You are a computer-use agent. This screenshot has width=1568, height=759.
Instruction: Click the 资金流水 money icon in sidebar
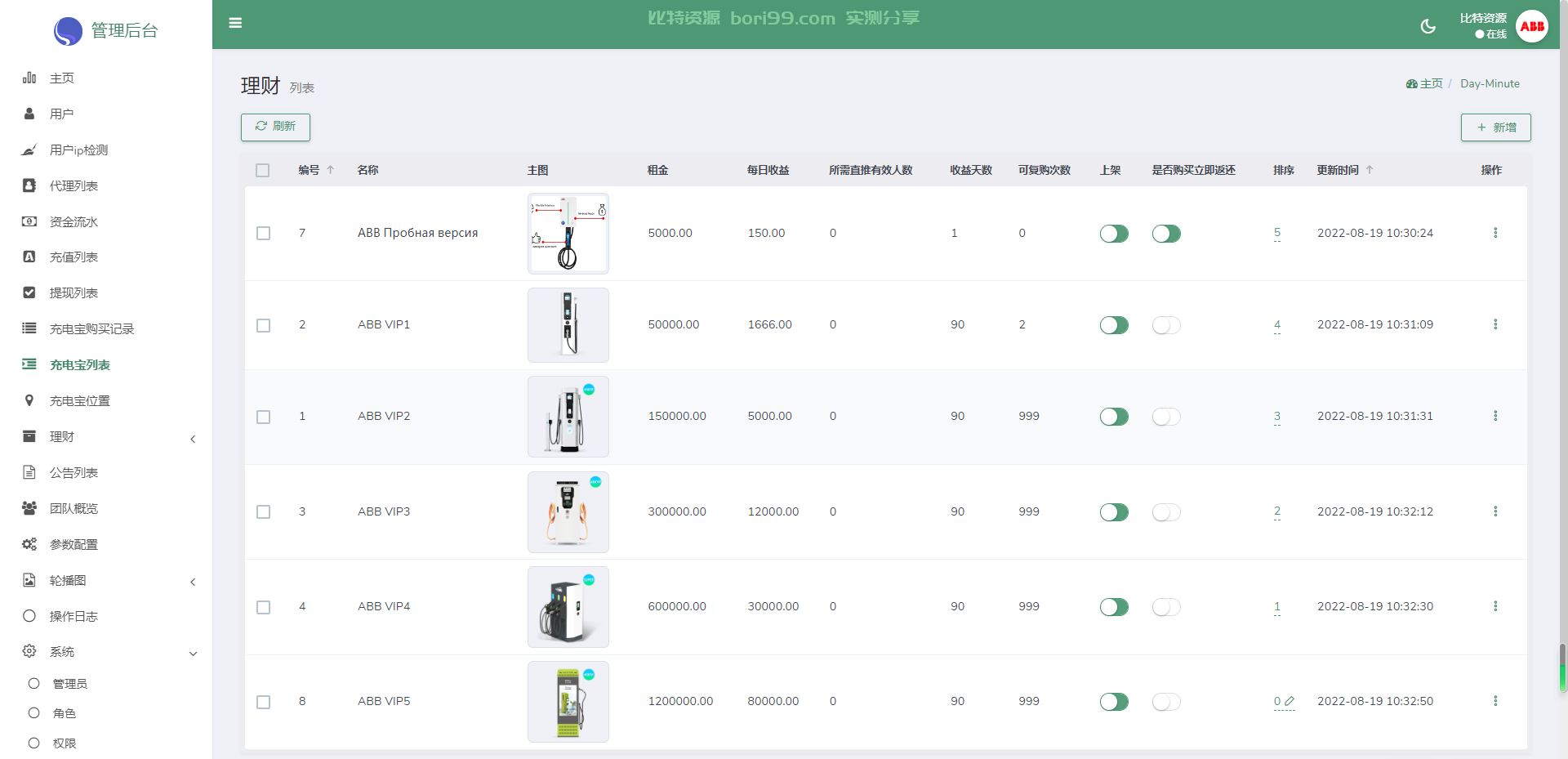(x=29, y=221)
